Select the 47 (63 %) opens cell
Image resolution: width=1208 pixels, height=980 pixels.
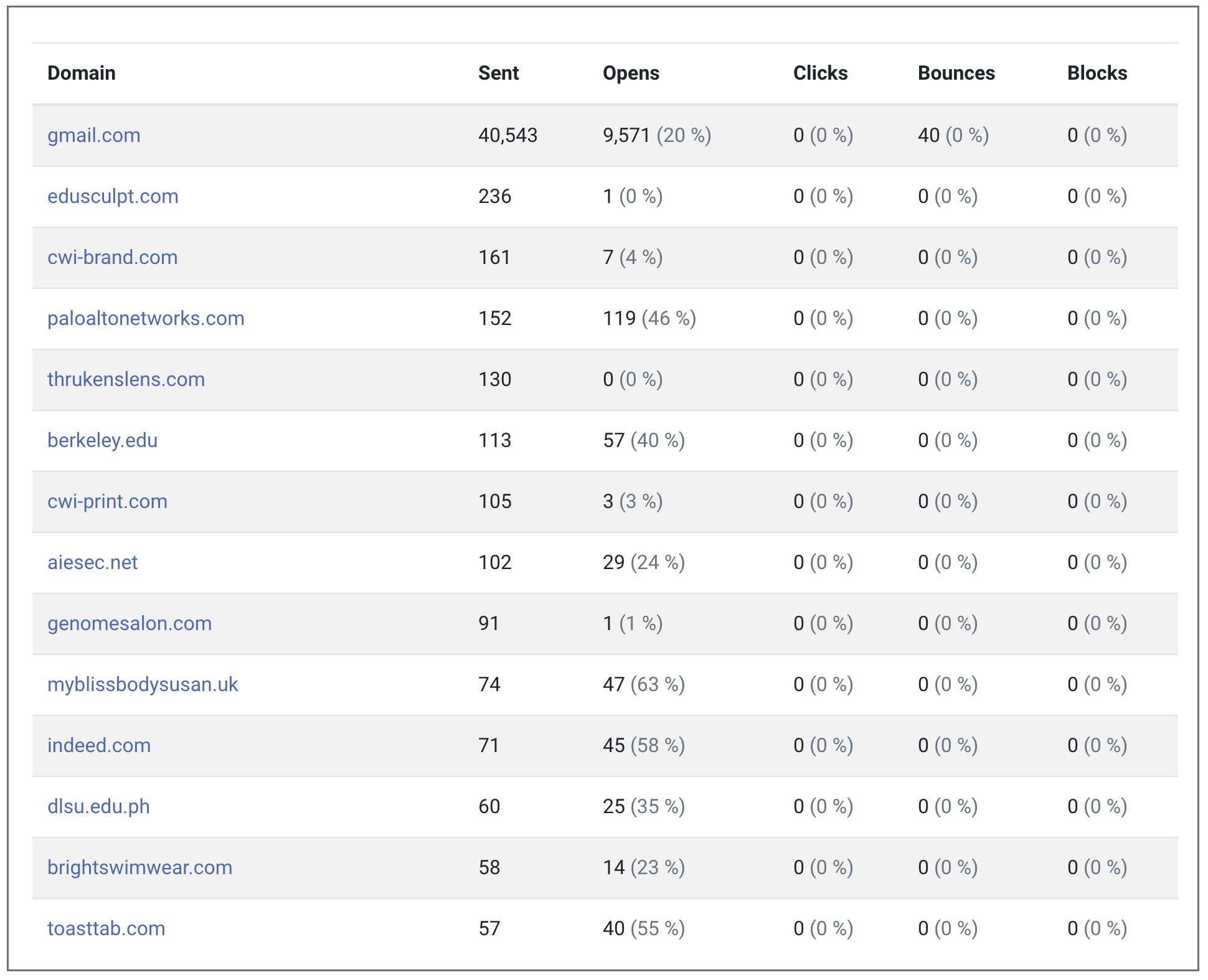(x=644, y=684)
